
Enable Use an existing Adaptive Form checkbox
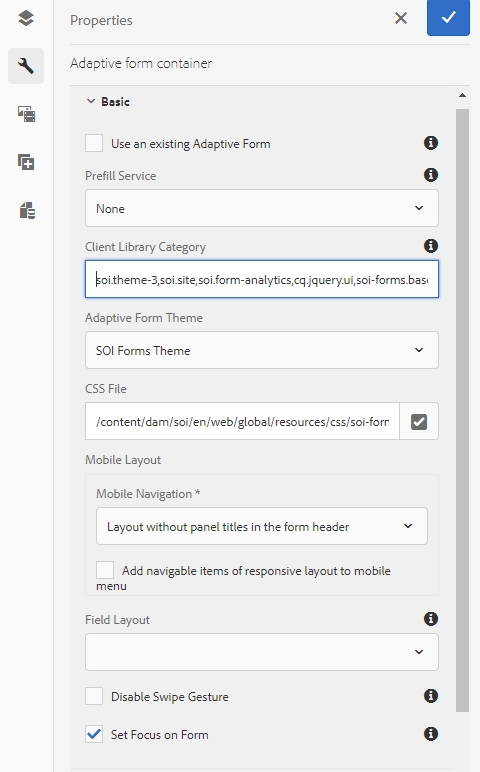[x=94, y=143]
